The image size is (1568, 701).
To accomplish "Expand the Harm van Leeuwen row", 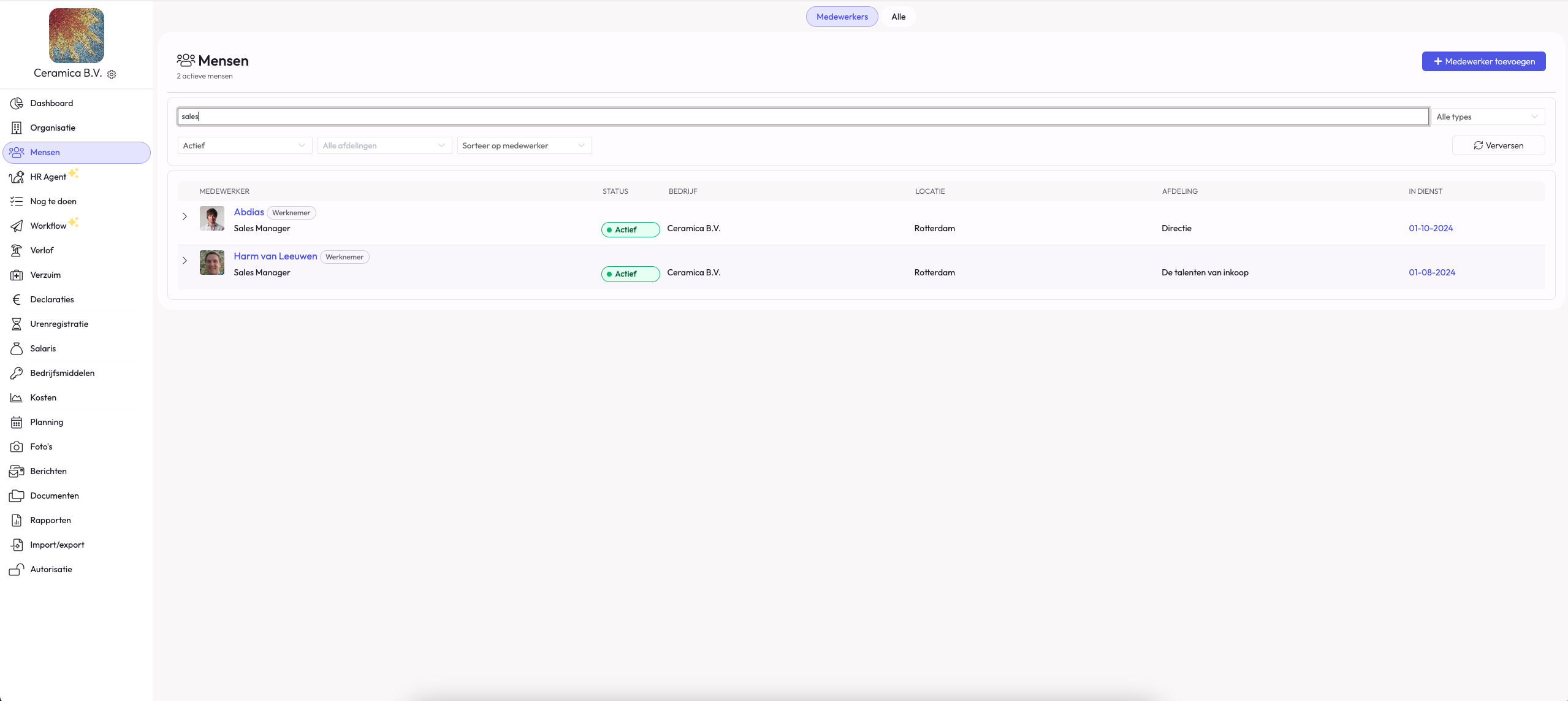I will click(185, 261).
